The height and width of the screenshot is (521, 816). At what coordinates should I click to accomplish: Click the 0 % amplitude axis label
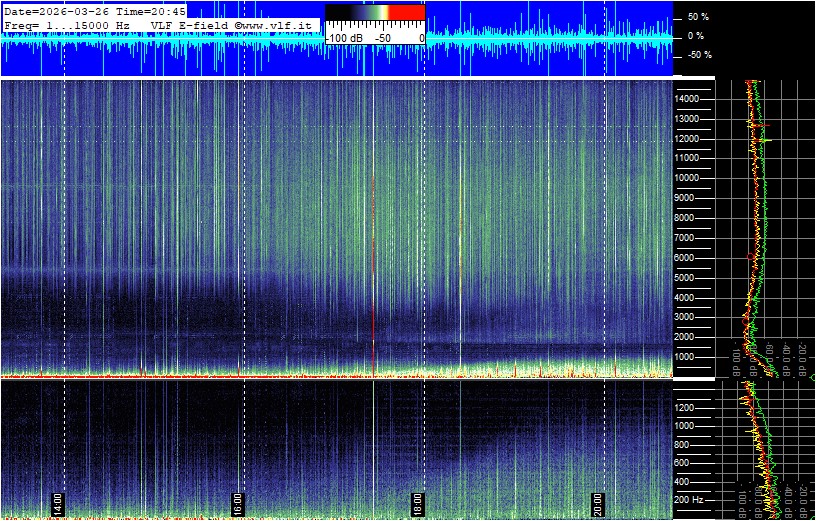click(696, 36)
